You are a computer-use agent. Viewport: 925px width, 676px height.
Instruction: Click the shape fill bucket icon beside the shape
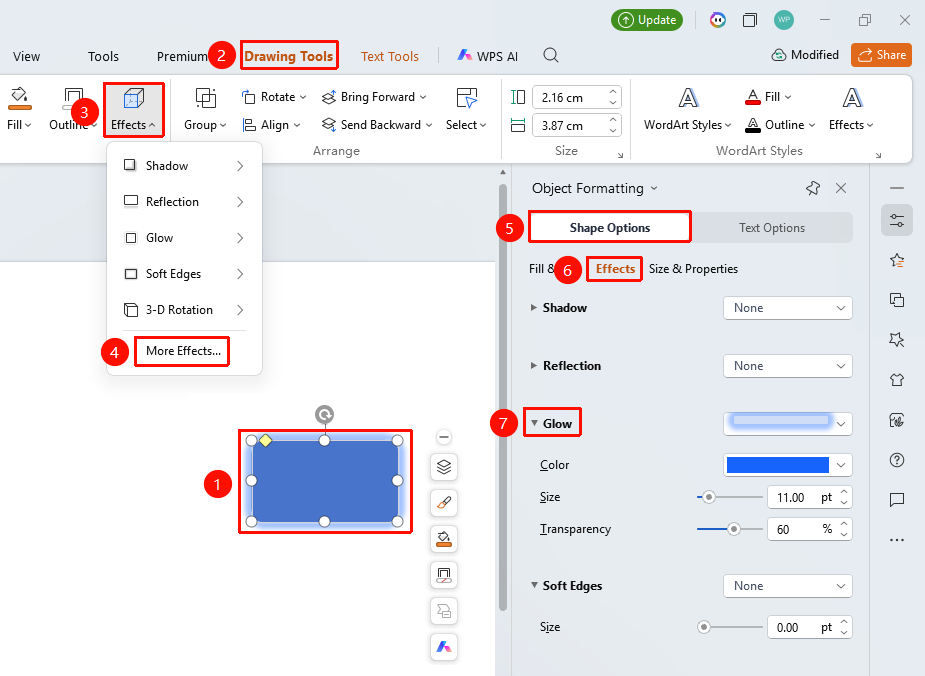pyautogui.click(x=444, y=539)
